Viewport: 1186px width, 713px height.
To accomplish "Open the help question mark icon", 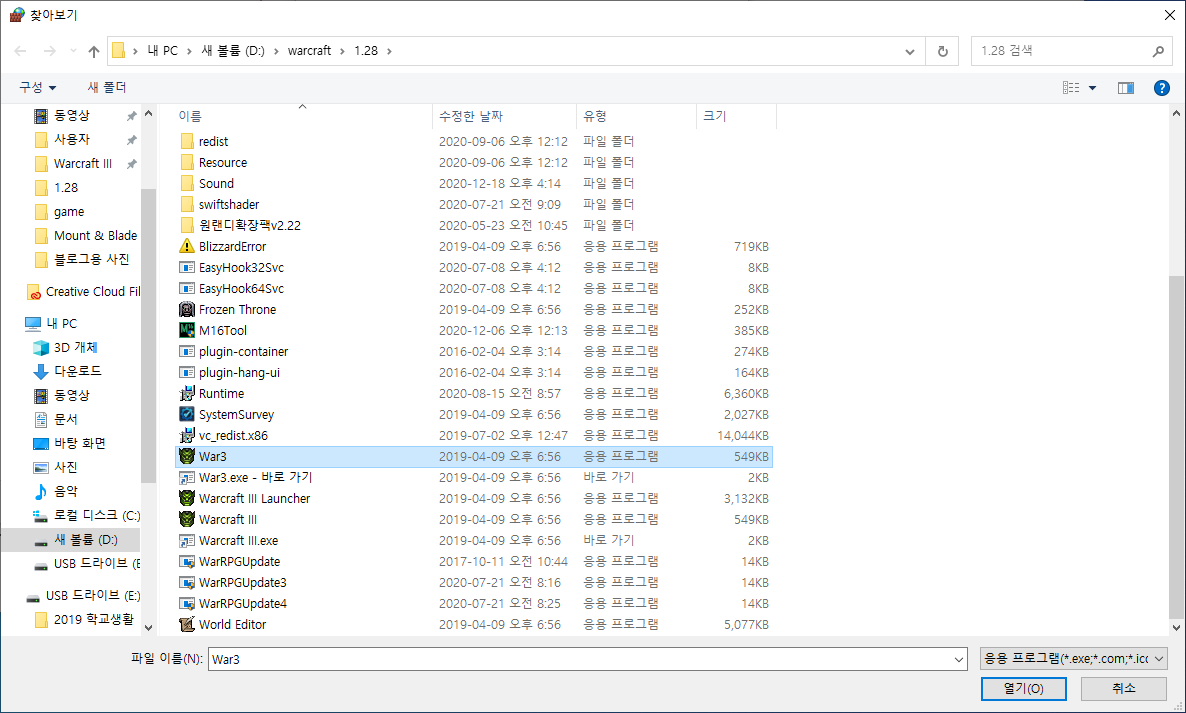I will click(1162, 88).
